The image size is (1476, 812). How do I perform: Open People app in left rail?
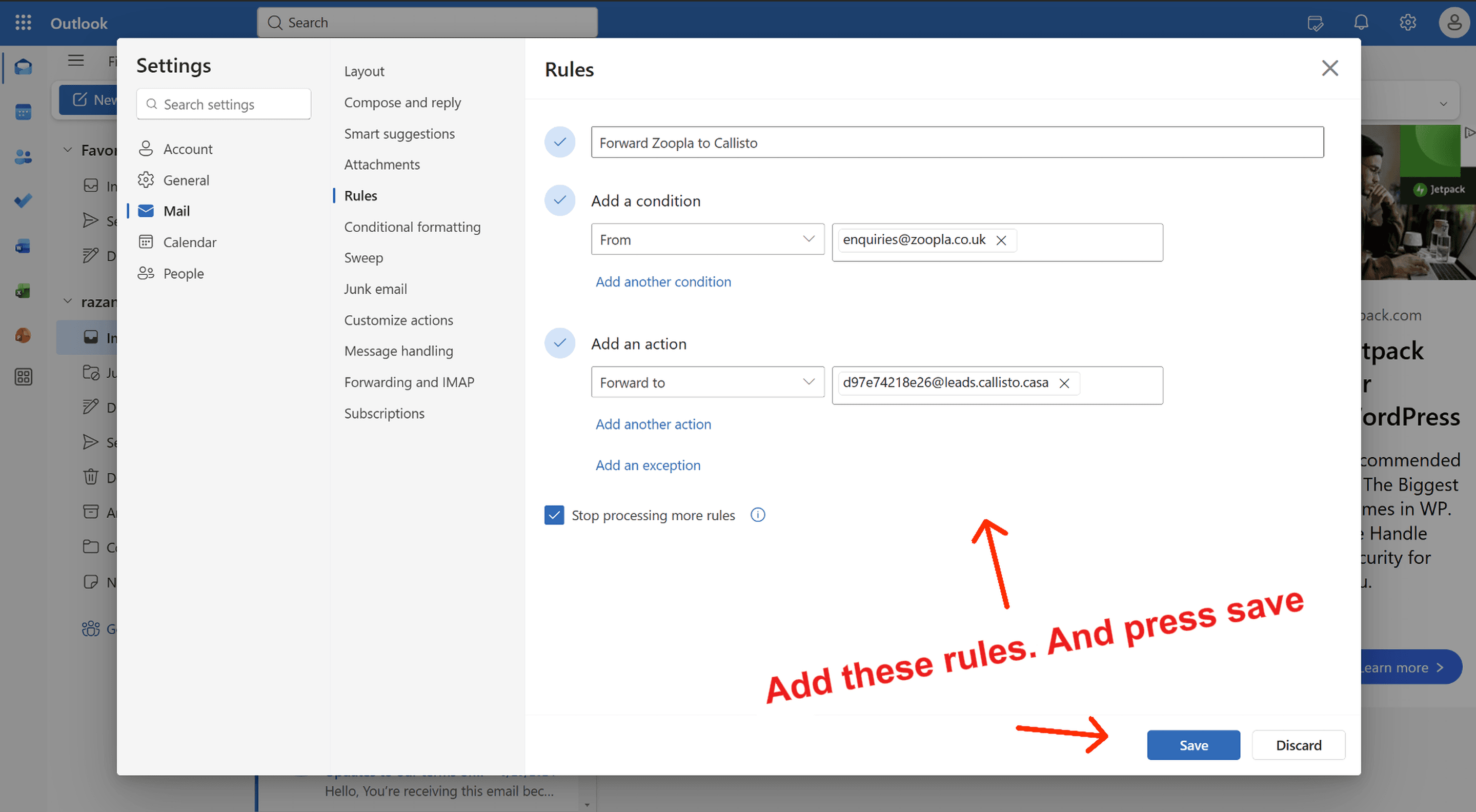23,156
